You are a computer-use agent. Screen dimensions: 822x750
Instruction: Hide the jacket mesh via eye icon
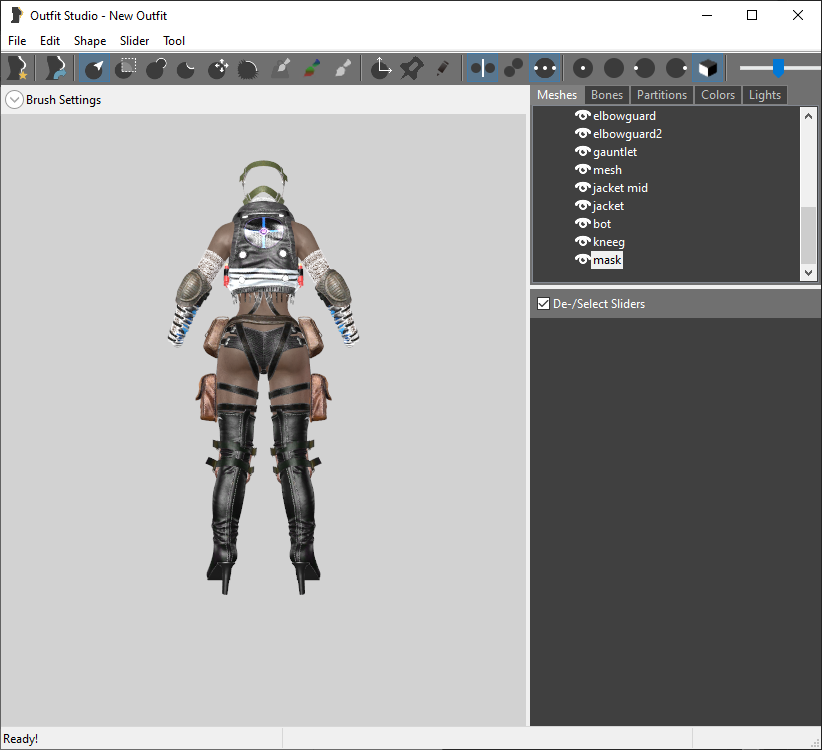click(582, 205)
